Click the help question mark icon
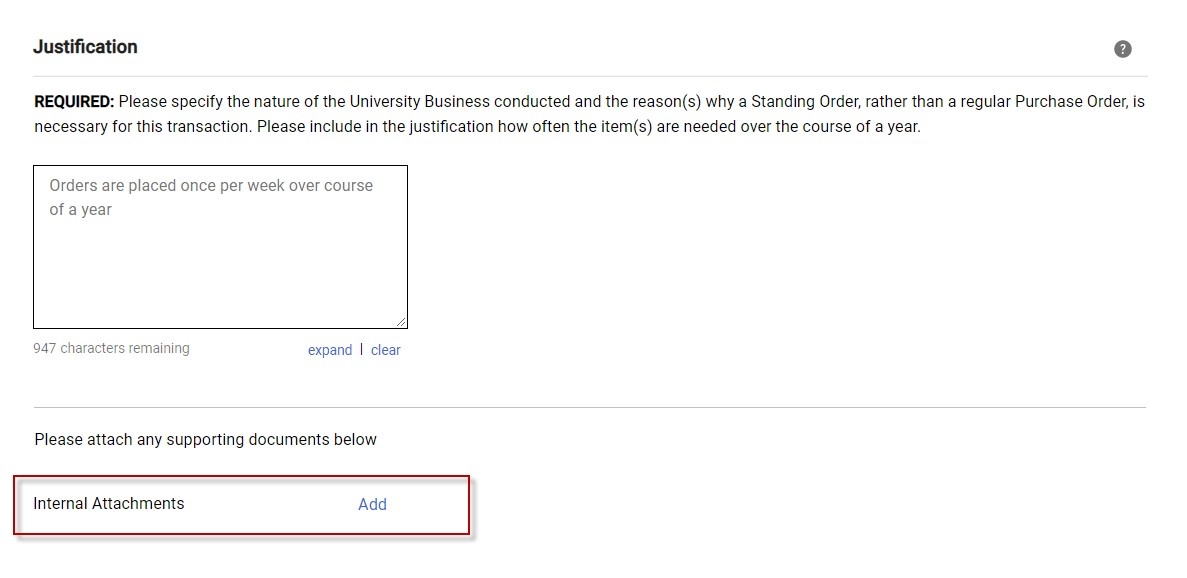 pyautogui.click(x=1123, y=49)
